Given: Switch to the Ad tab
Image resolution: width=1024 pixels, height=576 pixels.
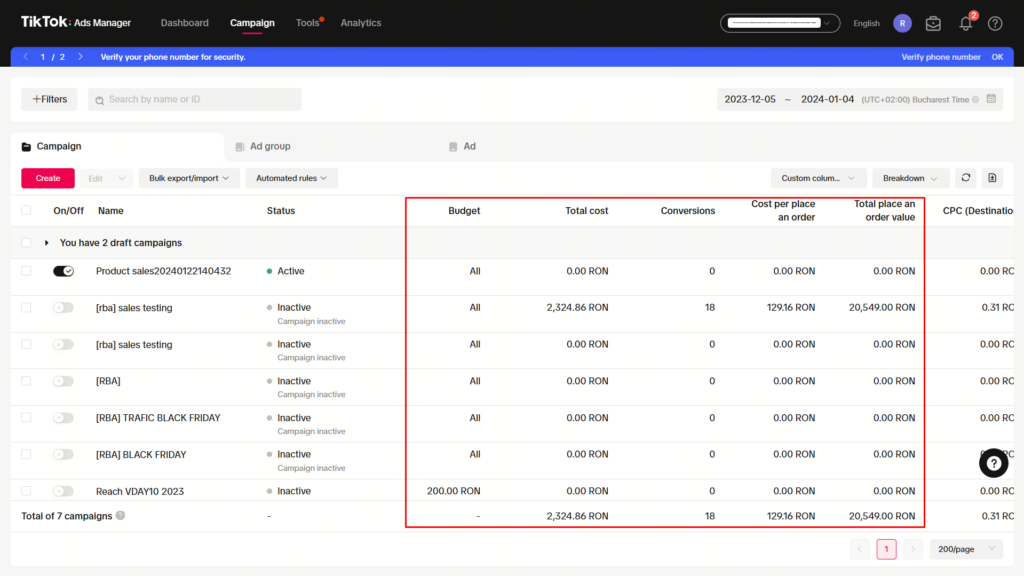Looking at the screenshot, I should pos(463,146).
